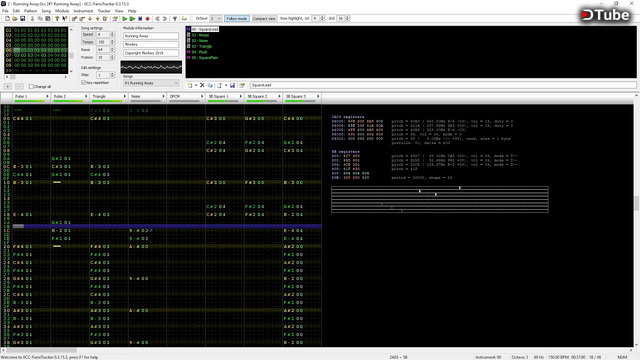The width and height of the screenshot is (640, 360).
Task: Click the Play song green arrow icon
Action: (x=125, y=19)
